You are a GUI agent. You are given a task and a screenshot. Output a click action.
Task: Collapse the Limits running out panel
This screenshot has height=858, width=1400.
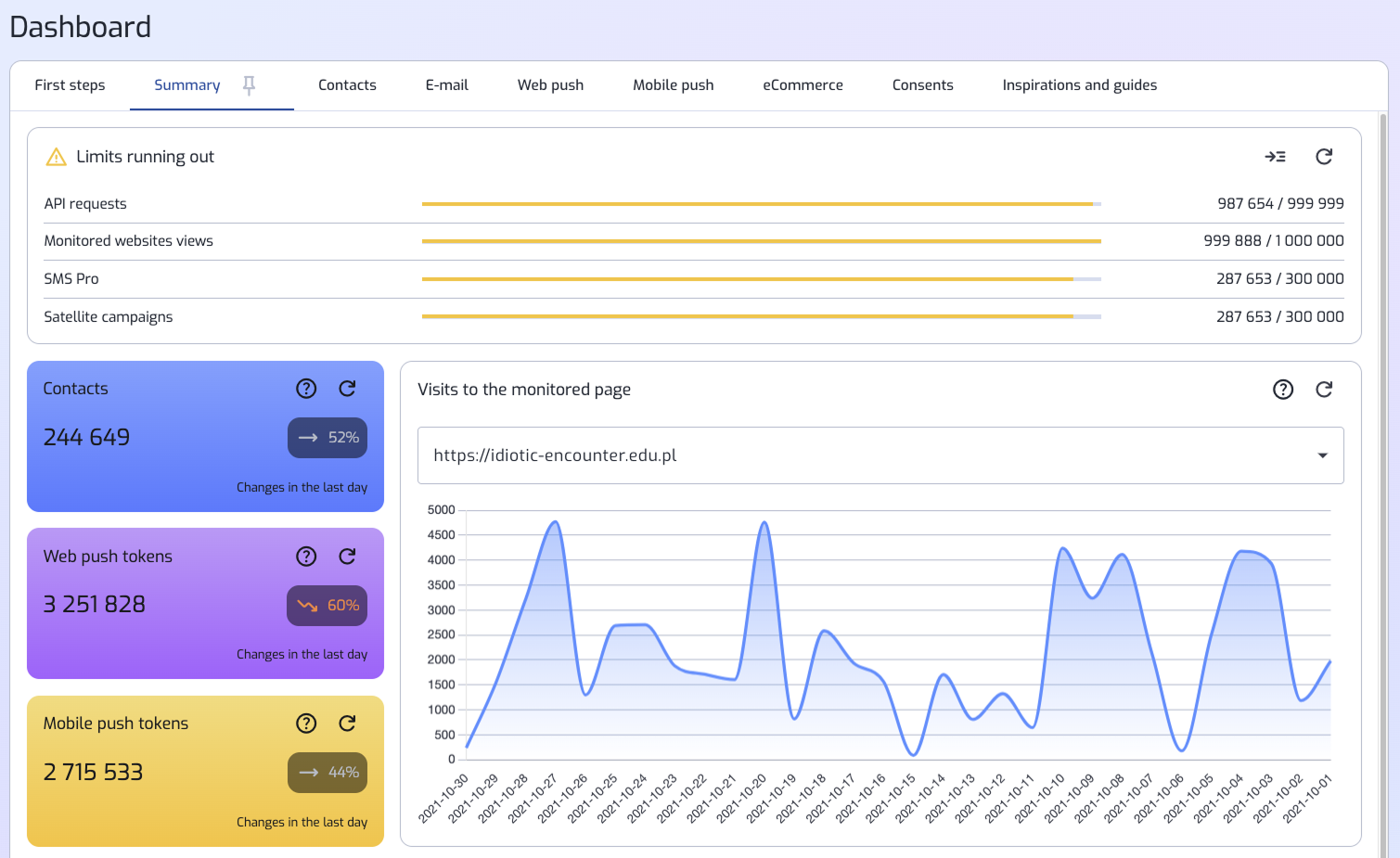(1276, 157)
